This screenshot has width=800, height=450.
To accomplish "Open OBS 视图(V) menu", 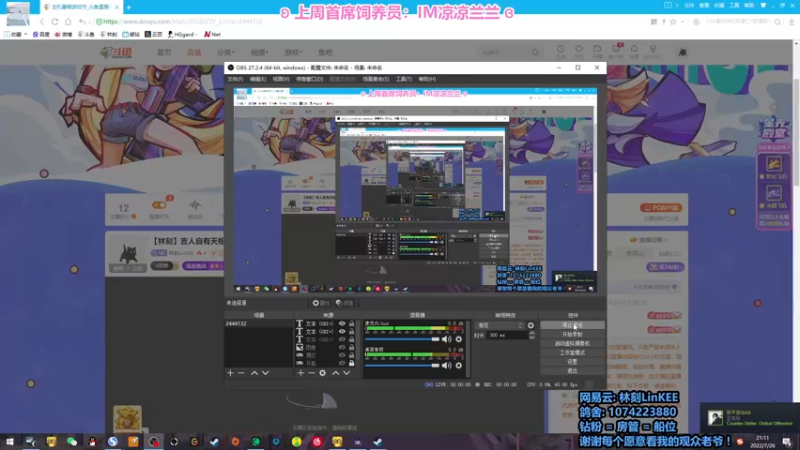I will [x=281, y=79].
